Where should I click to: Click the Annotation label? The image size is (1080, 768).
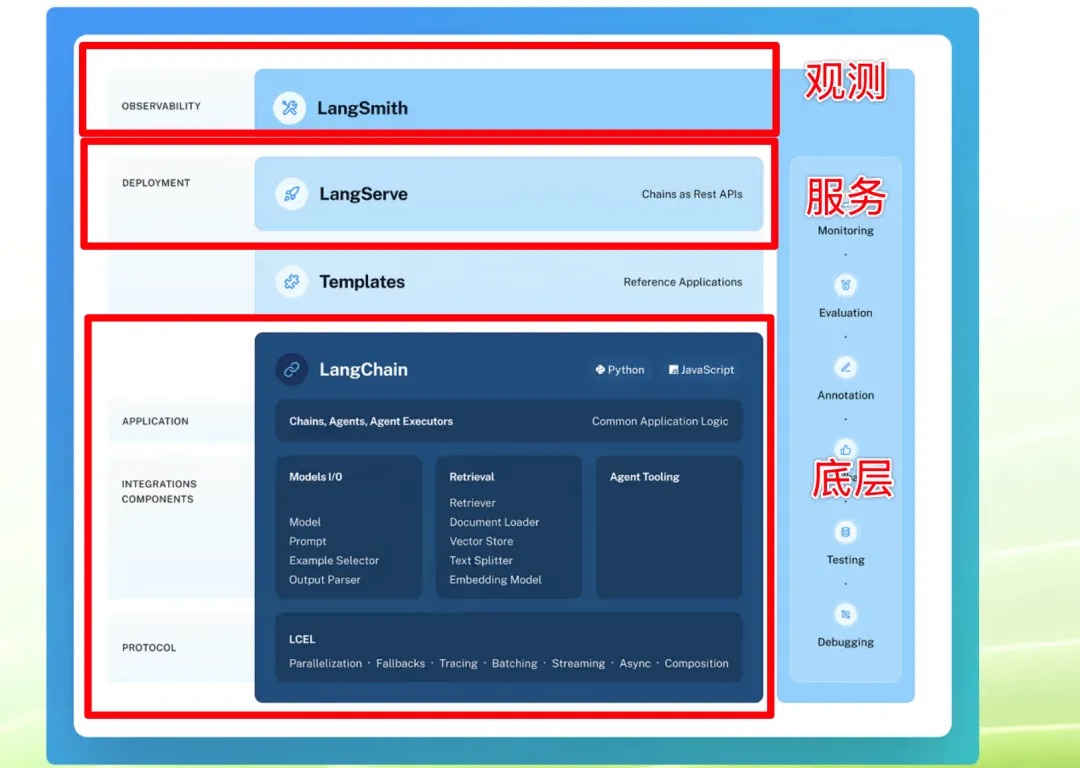click(845, 395)
